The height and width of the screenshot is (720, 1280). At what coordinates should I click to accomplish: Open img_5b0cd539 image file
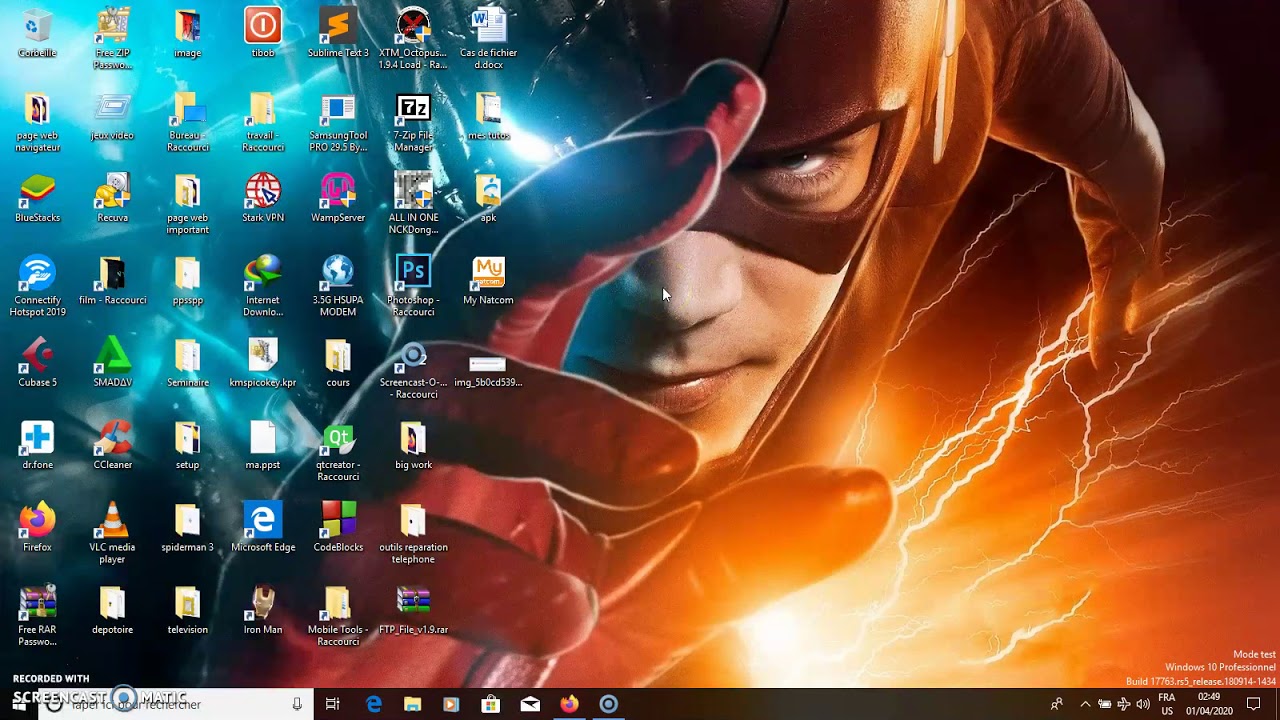coord(488,362)
